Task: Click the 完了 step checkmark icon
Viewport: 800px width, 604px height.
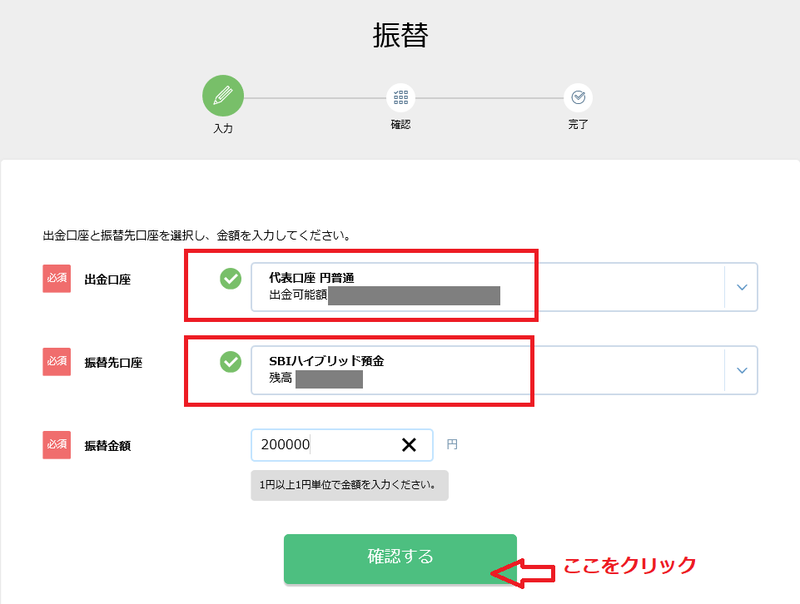Action: click(x=578, y=97)
